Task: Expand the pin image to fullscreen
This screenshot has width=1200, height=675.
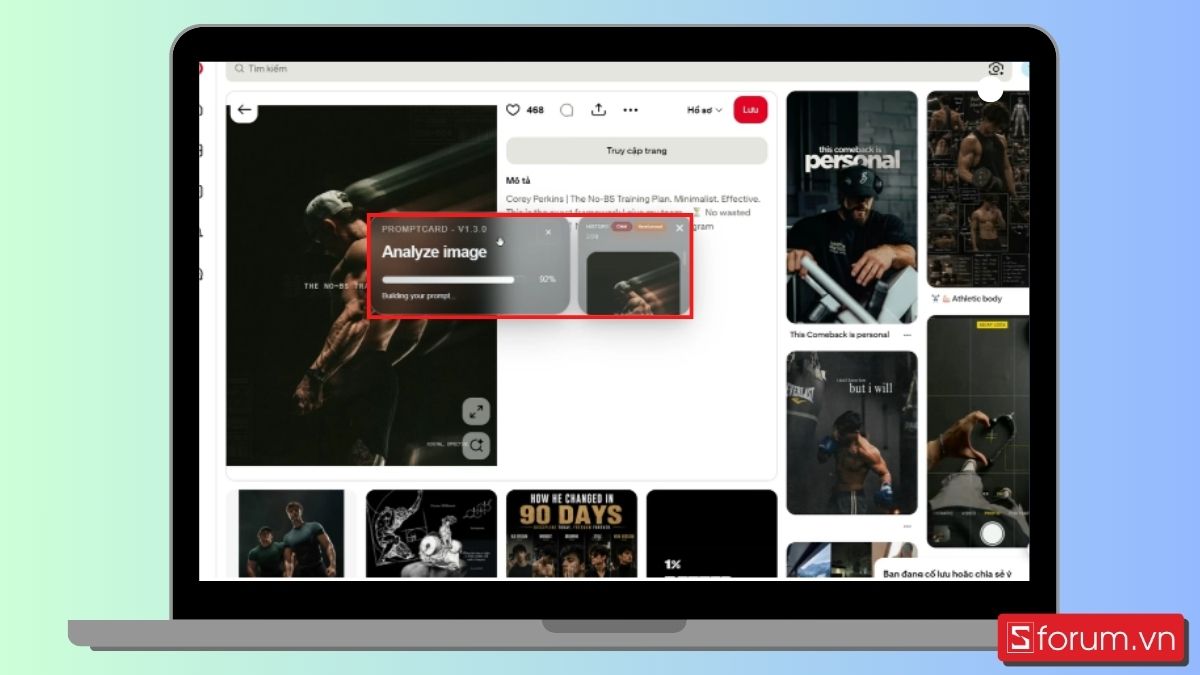Action: pyautogui.click(x=476, y=411)
